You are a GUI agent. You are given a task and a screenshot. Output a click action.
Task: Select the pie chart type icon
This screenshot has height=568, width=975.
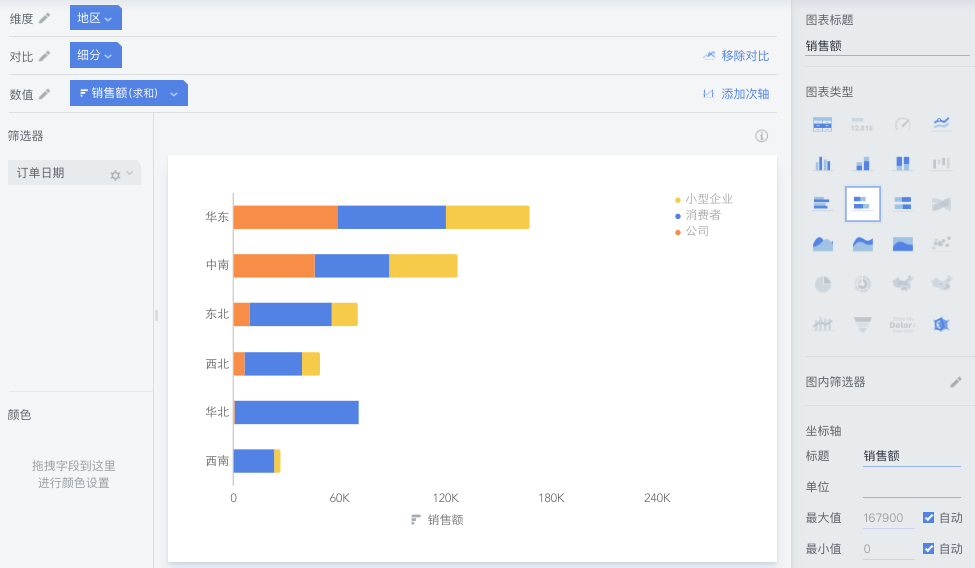pos(823,284)
